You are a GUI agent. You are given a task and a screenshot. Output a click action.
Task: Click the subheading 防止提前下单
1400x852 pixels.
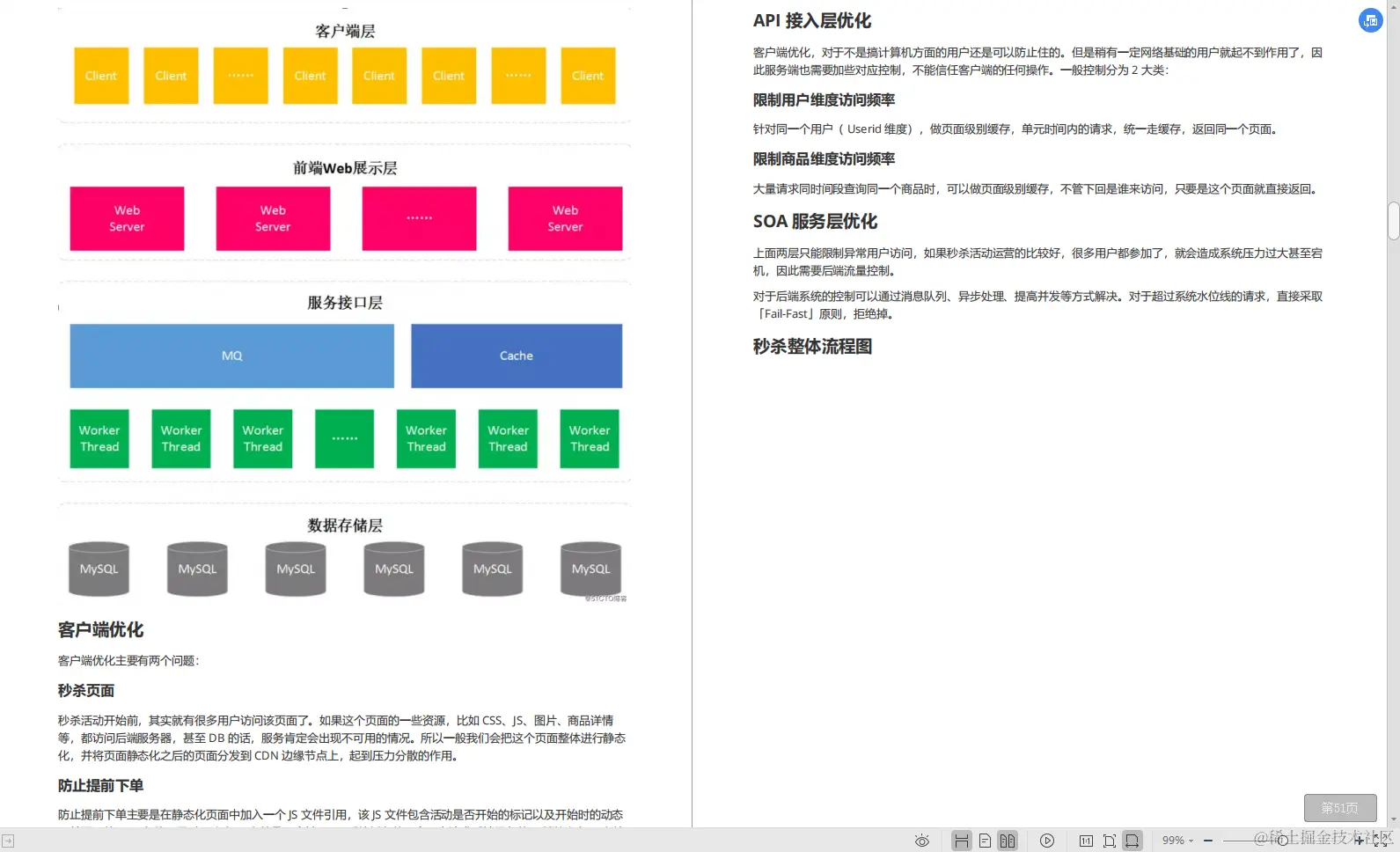click(x=100, y=786)
